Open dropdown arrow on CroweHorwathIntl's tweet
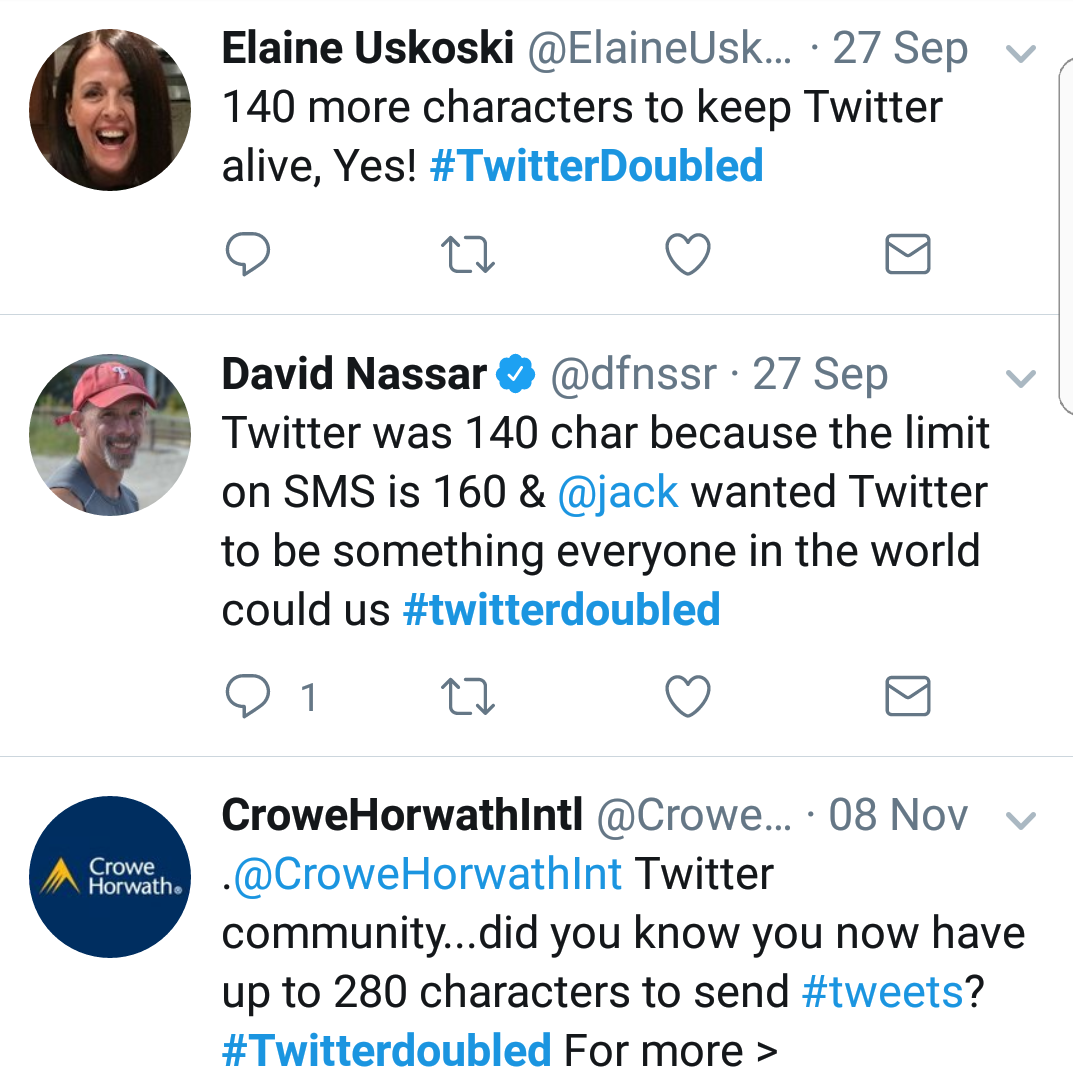1073x1084 pixels. (1020, 821)
